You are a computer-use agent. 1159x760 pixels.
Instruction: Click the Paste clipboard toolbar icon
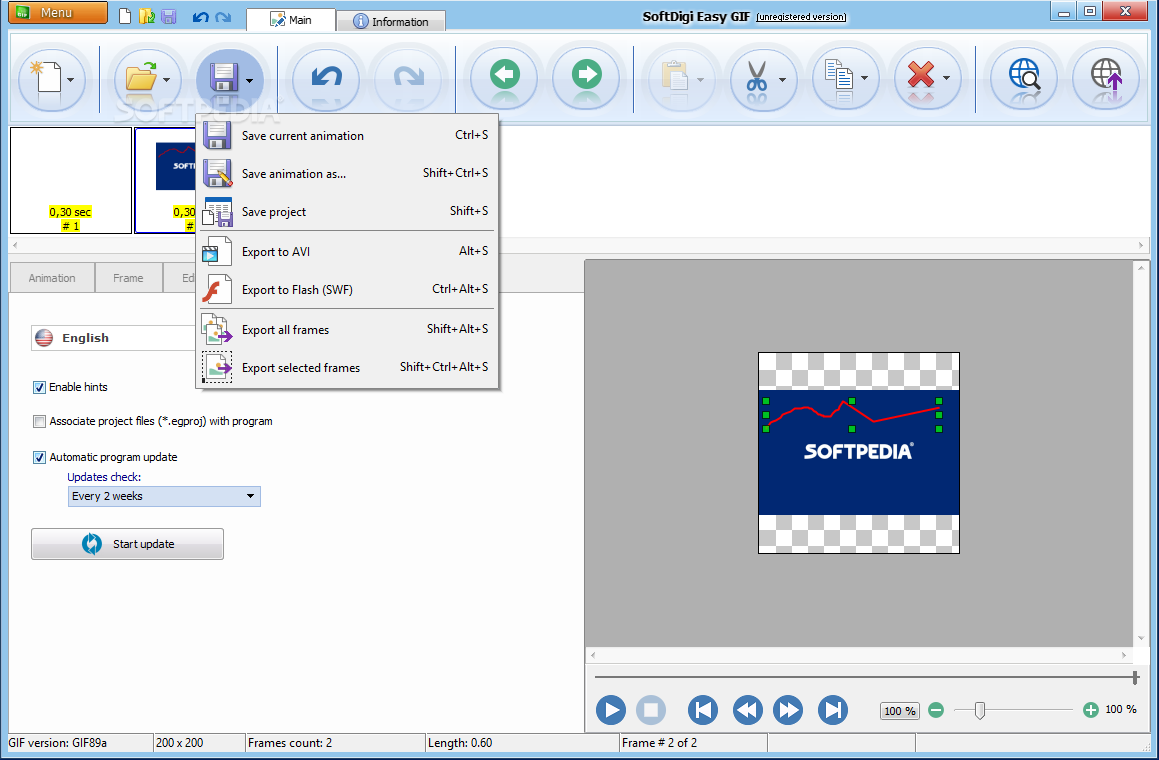click(x=675, y=77)
